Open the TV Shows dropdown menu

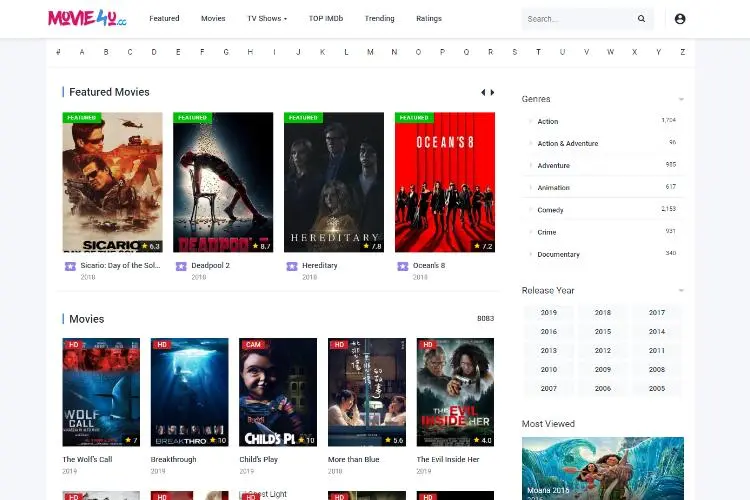[x=267, y=18]
